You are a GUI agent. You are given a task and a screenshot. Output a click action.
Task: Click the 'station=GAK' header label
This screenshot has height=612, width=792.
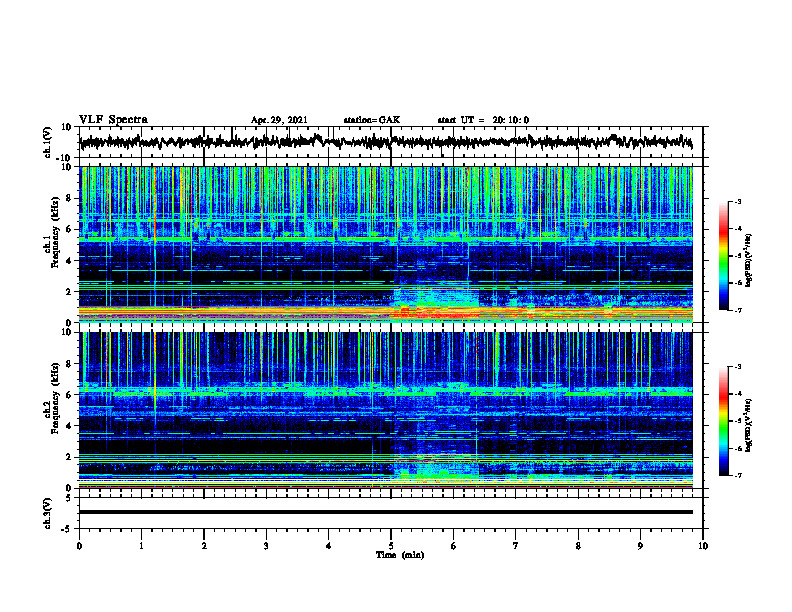[x=372, y=120]
